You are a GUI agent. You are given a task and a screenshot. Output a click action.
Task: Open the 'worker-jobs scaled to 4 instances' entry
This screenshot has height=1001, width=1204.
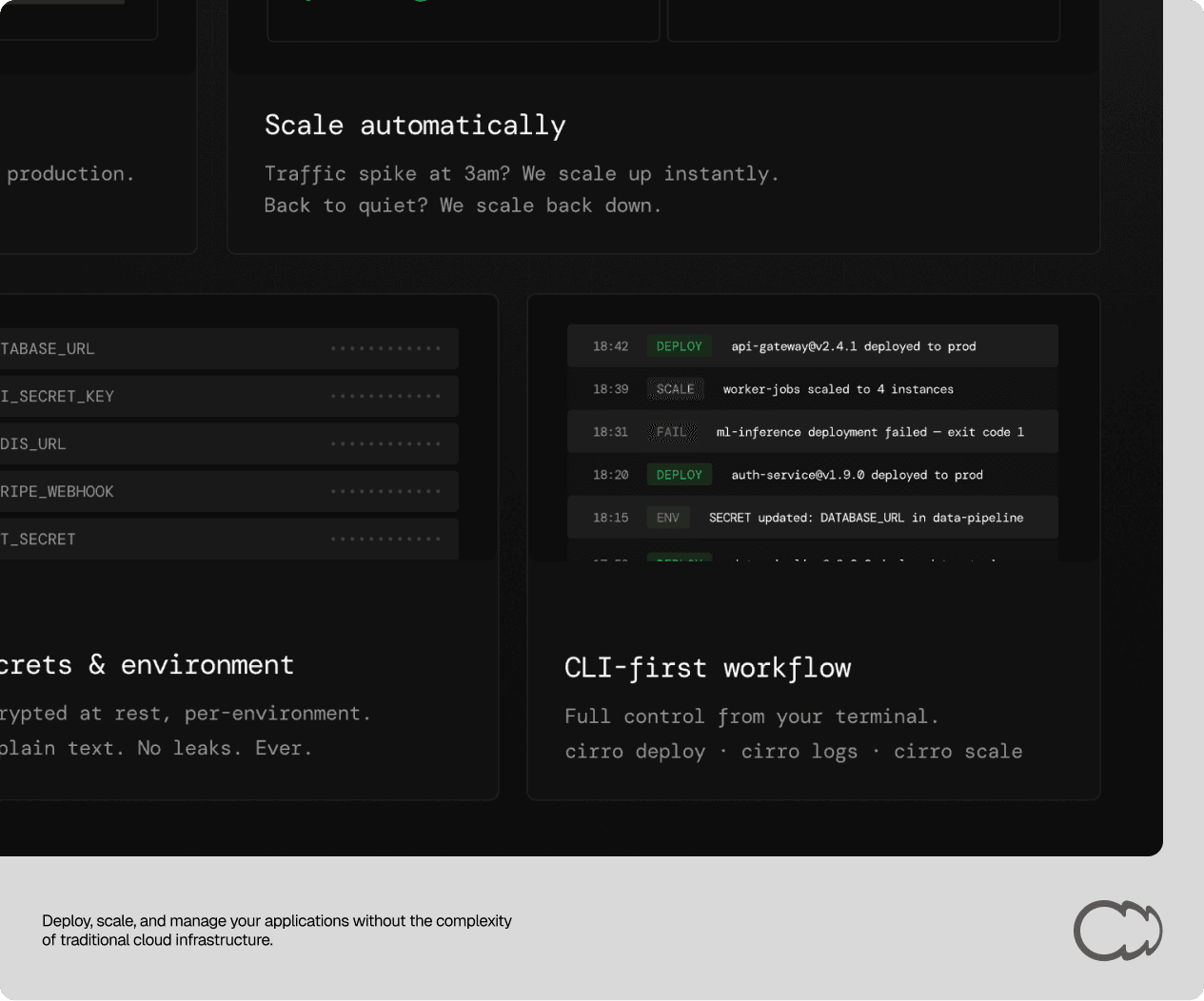(x=838, y=389)
